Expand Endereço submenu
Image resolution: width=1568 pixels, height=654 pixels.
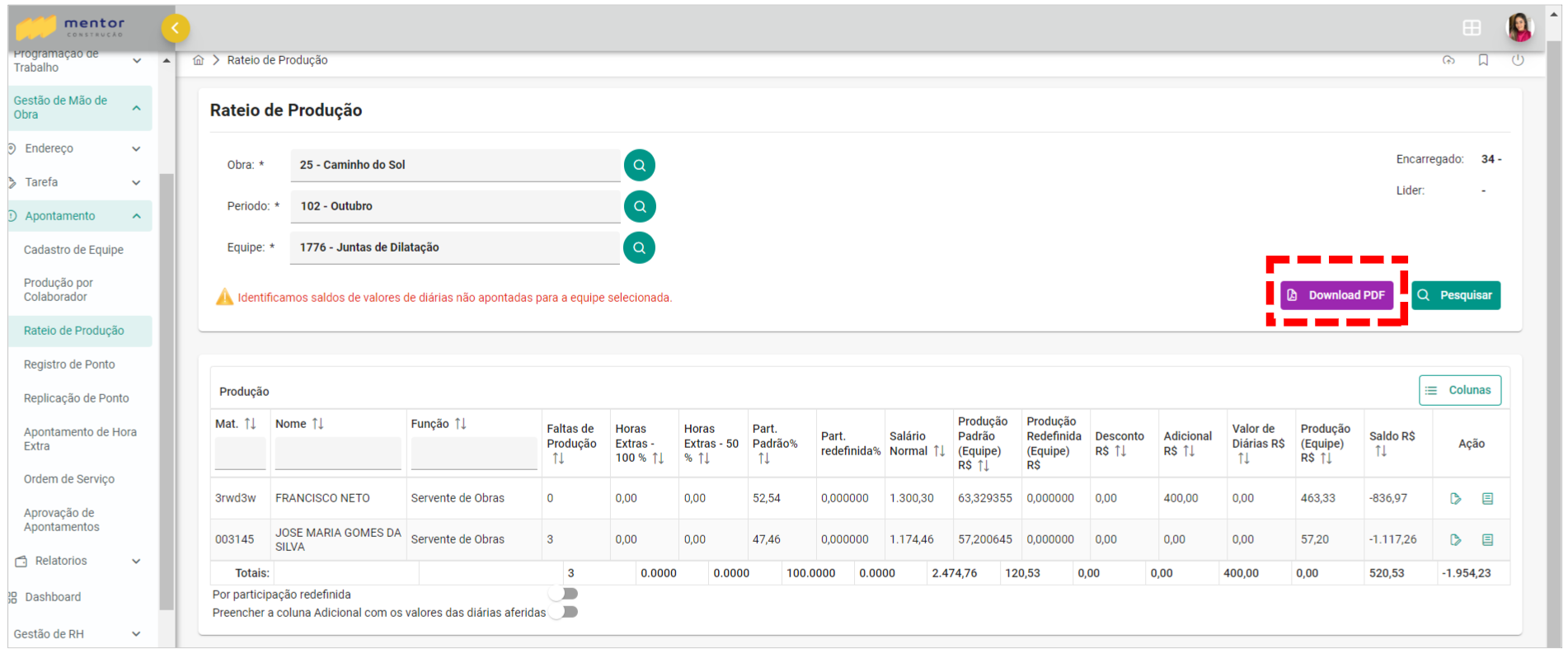point(136,148)
